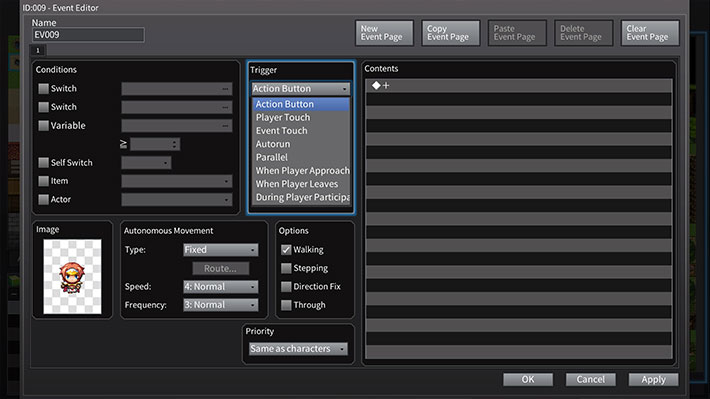The image size is (710, 399).
Task: Toggle the Walking option checkbox
Action: [x=286, y=250]
